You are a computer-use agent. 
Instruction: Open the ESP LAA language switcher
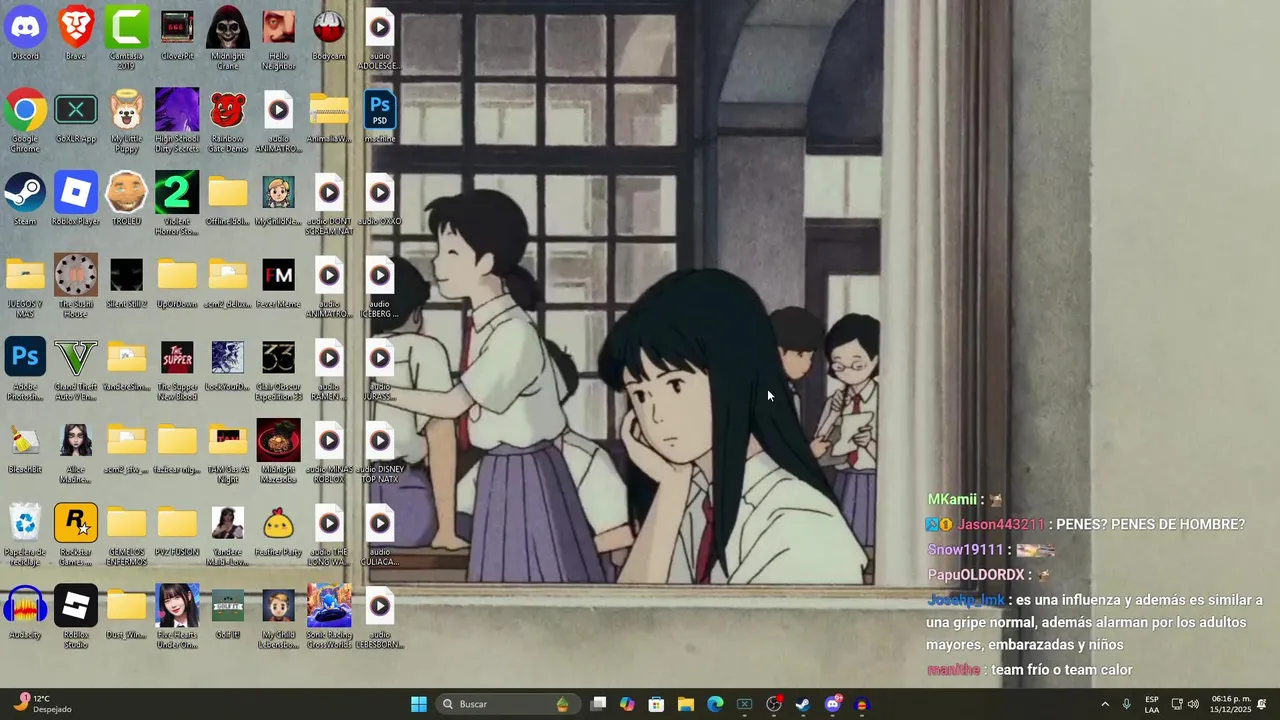pos(1152,704)
